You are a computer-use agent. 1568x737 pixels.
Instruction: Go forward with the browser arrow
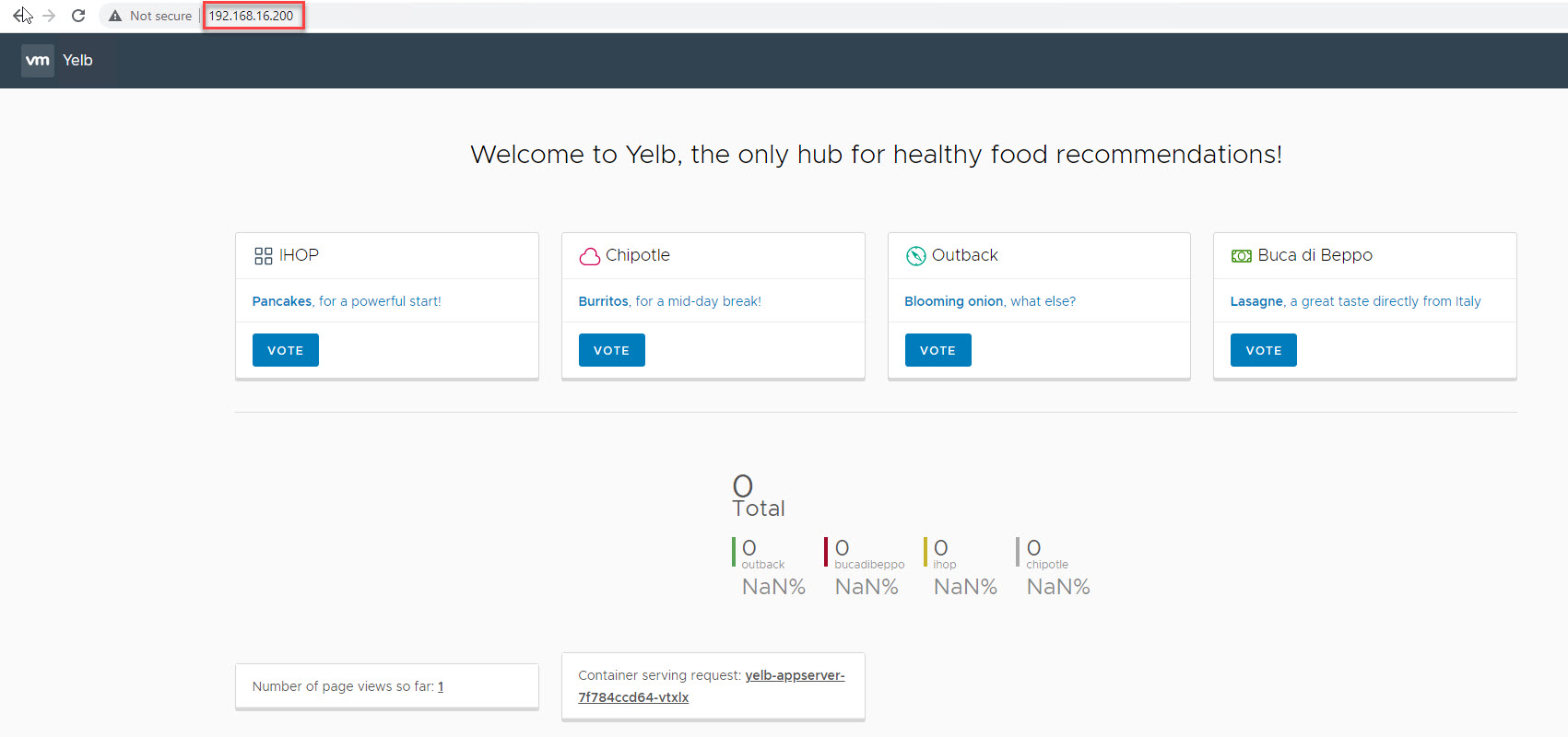(x=49, y=16)
